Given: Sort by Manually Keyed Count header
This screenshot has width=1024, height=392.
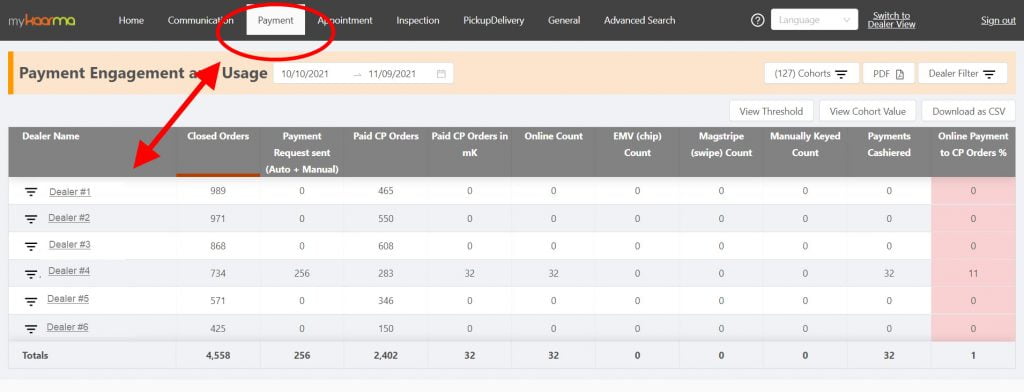Looking at the screenshot, I should [x=805, y=152].
